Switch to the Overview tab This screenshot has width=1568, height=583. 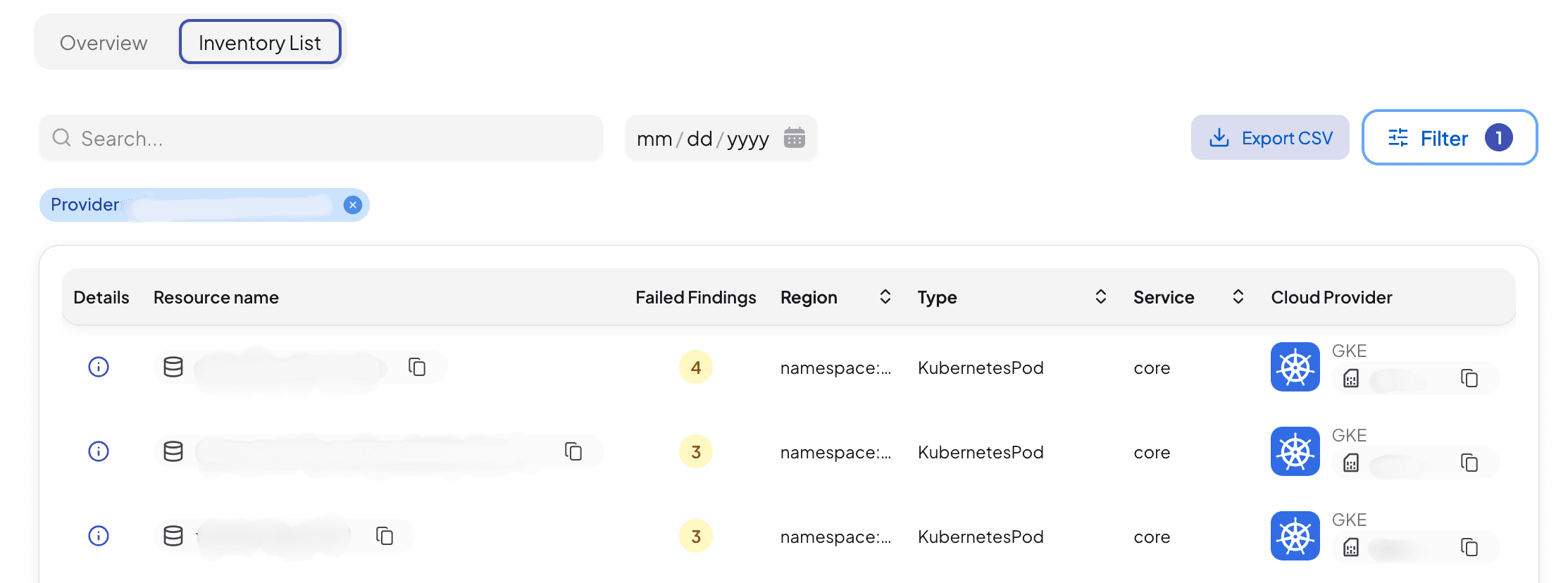pos(104,43)
